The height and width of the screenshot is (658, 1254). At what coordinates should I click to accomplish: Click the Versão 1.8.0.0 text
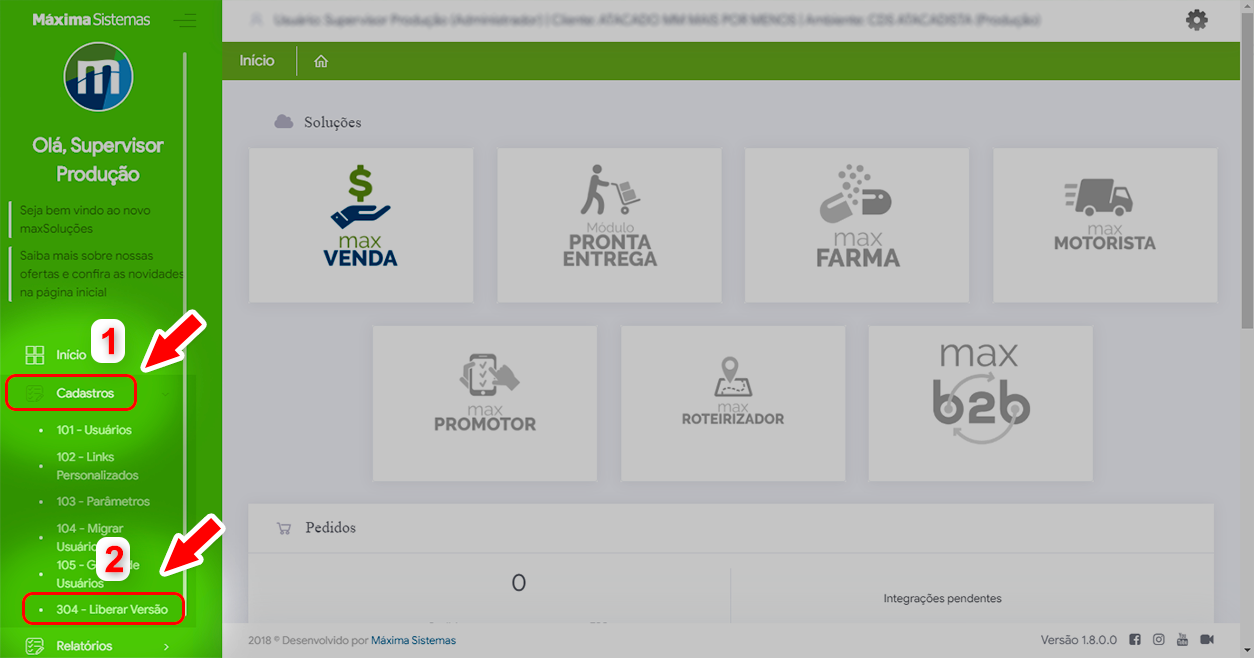1081,640
